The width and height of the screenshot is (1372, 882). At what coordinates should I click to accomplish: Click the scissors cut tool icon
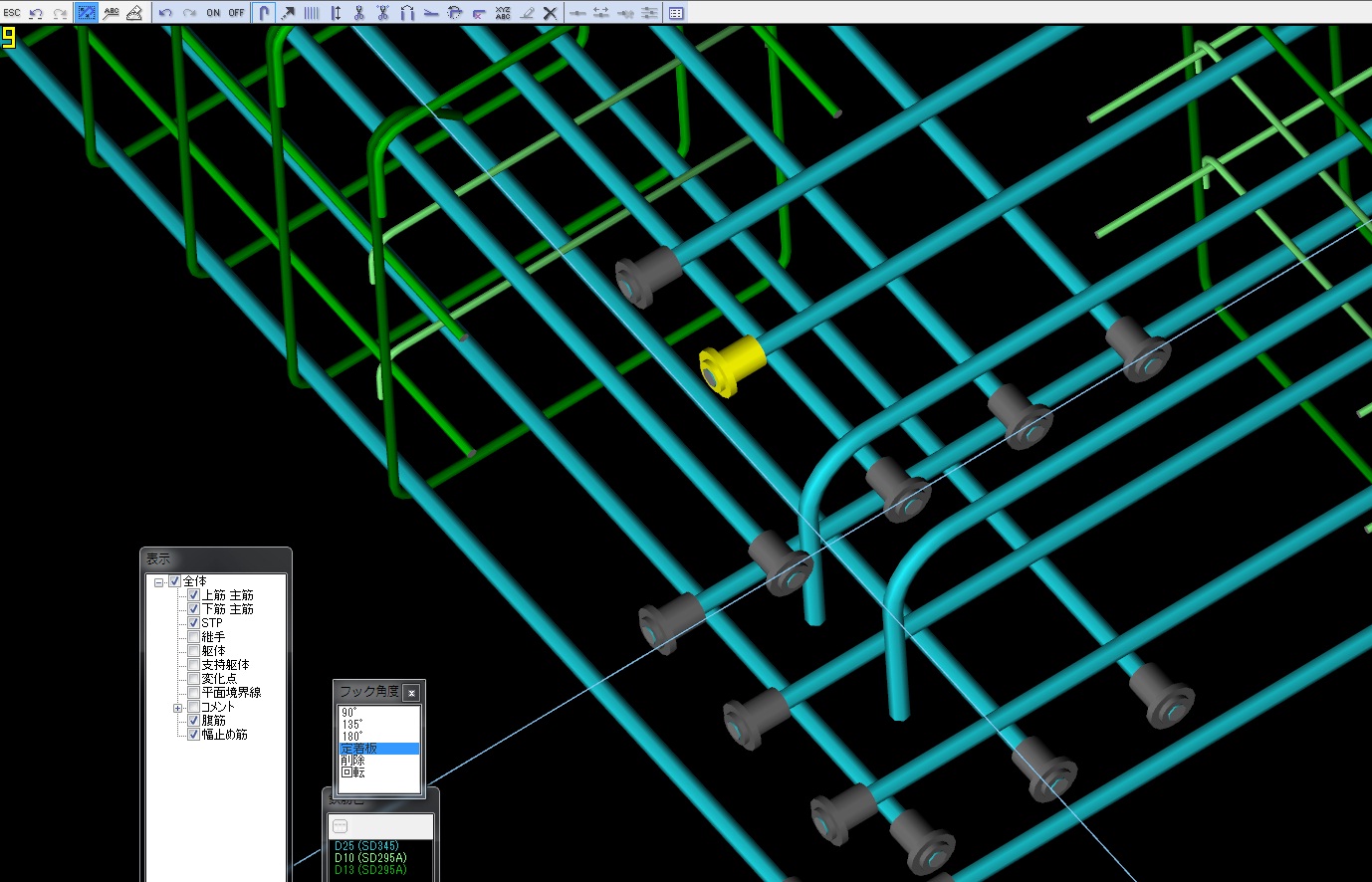click(x=359, y=13)
